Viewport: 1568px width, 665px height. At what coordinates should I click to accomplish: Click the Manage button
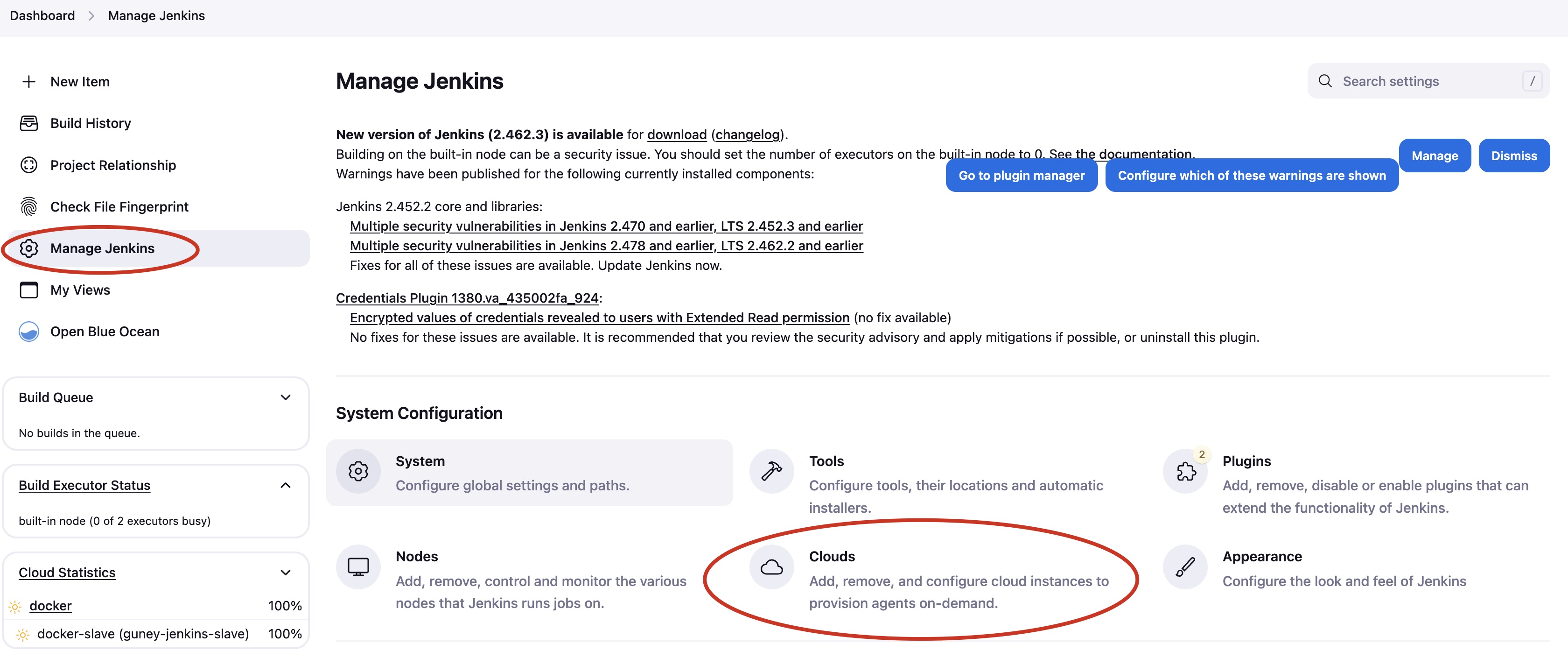(1435, 156)
